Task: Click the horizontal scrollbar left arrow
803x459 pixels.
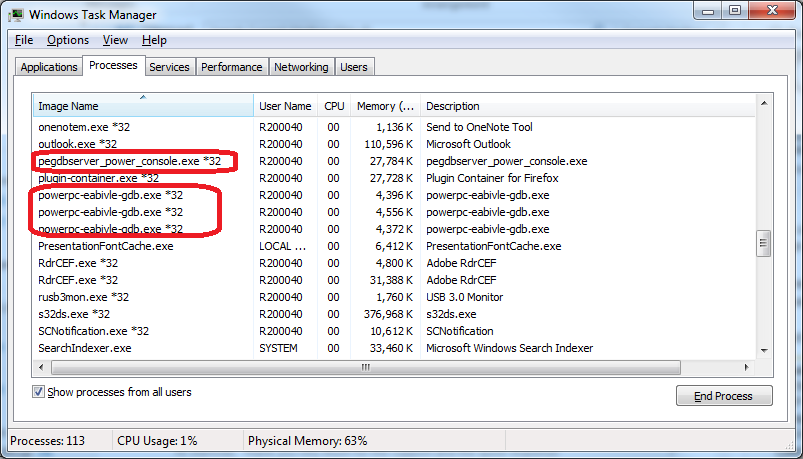Action: [x=41, y=367]
